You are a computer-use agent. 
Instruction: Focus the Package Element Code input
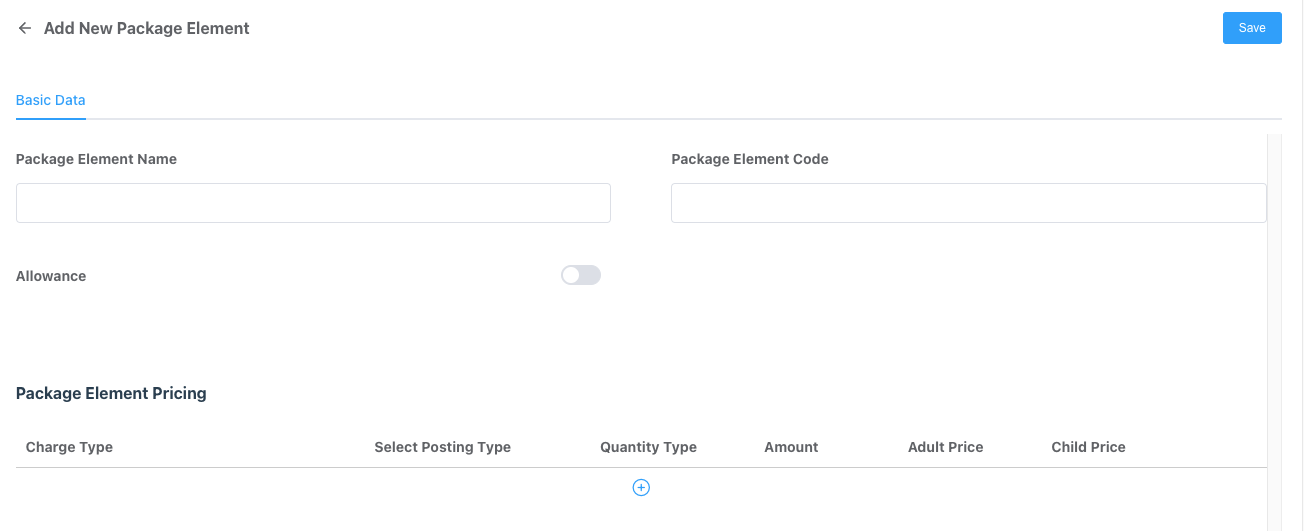point(968,203)
